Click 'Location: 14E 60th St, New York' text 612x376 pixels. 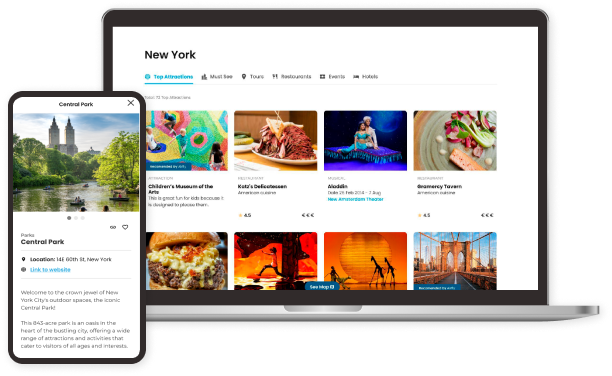point(71,259)
